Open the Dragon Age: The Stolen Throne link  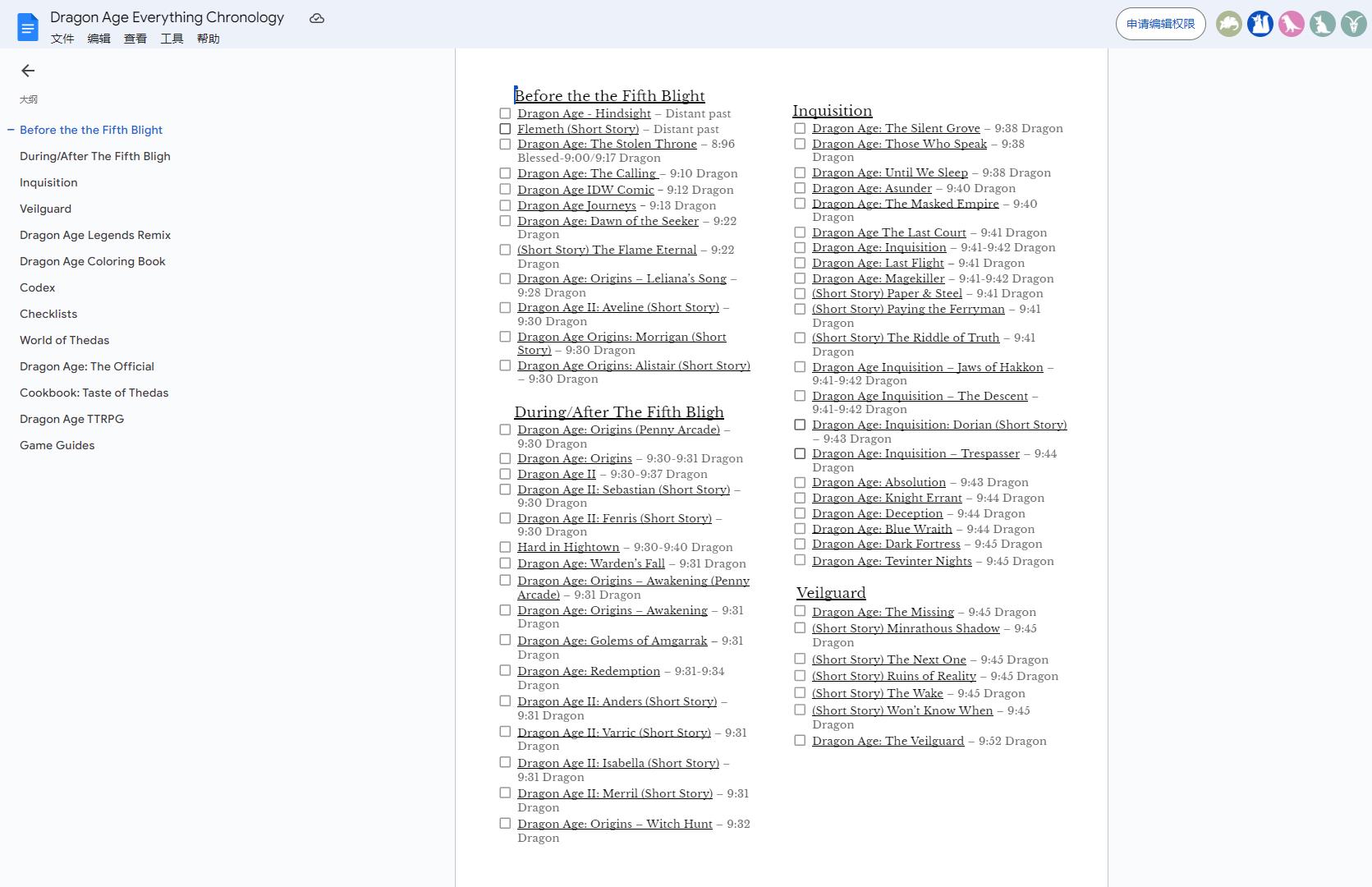[x=607, y=144]
